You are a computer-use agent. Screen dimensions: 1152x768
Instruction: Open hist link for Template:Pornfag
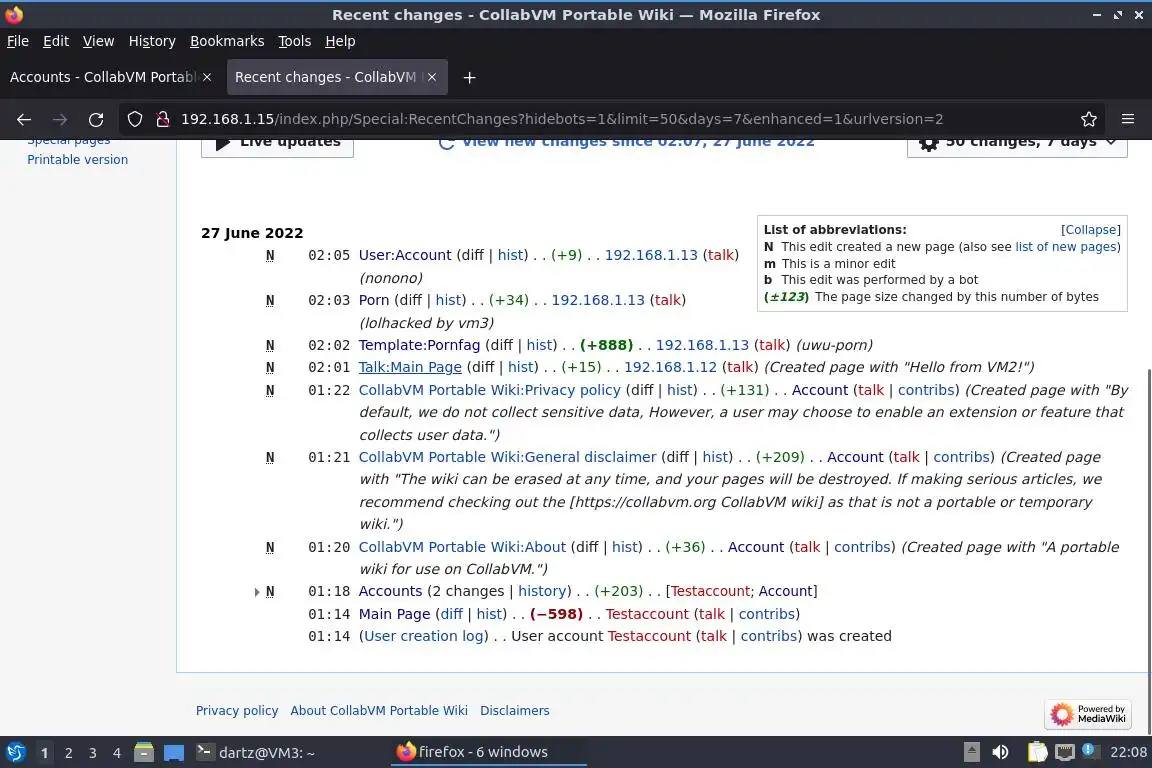click(541, 345)
